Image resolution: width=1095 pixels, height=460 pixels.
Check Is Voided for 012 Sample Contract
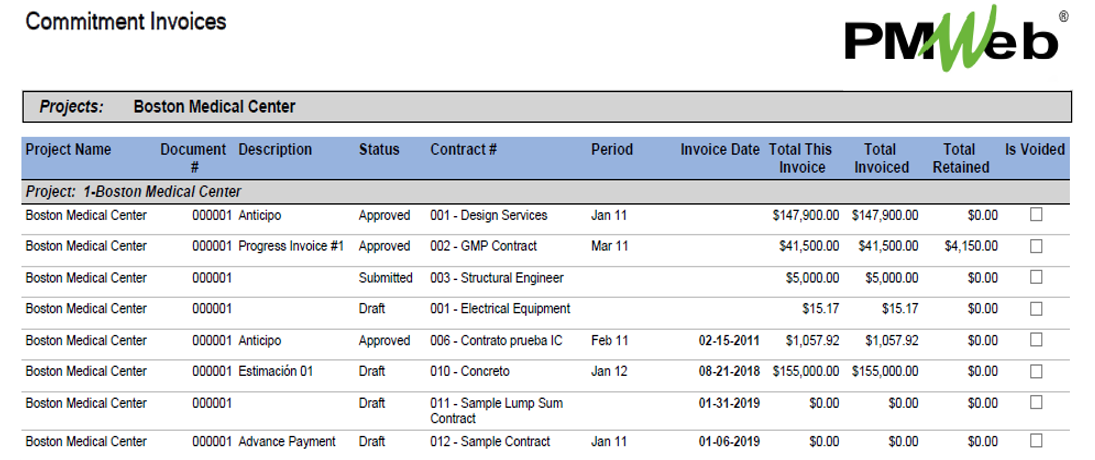tap(1036, 440)
